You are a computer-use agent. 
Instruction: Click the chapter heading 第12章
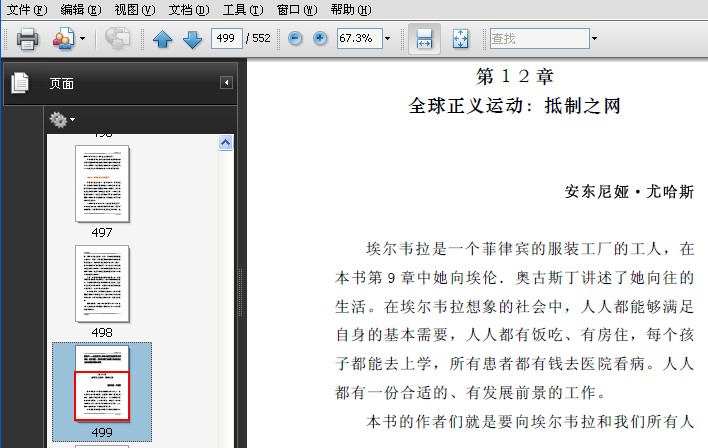[515, 76]
